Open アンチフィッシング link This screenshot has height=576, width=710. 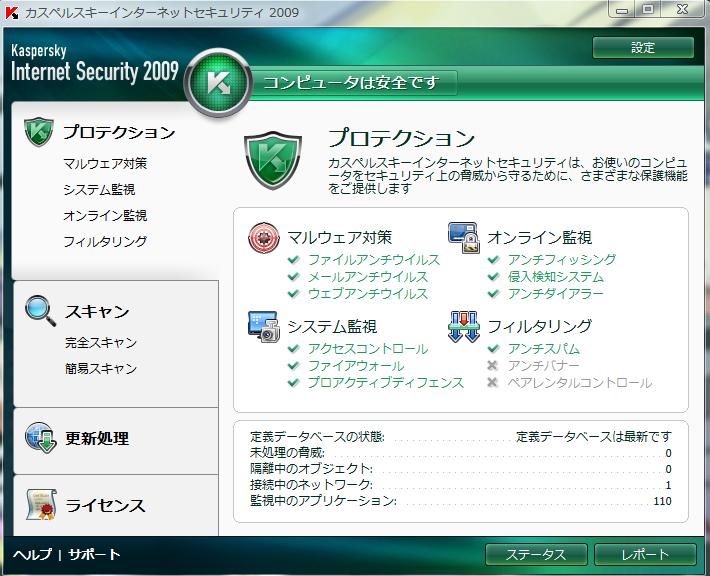pyautogui.click(x=561, y=259)
